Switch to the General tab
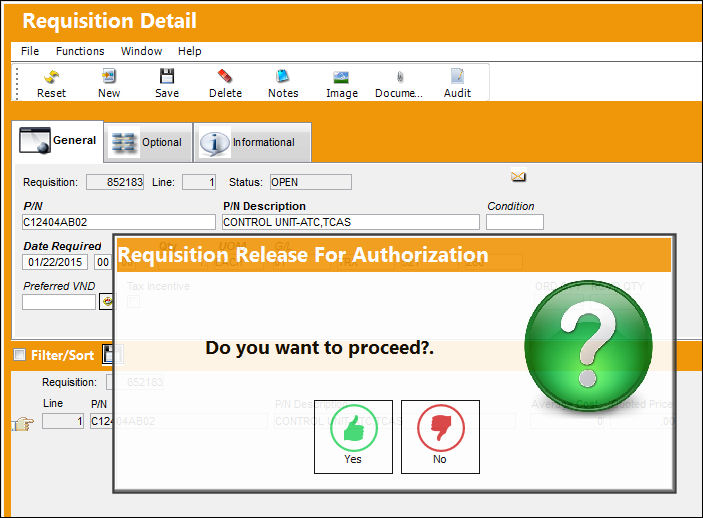Viewport: 703px width, 518px height. coord(58,141)
